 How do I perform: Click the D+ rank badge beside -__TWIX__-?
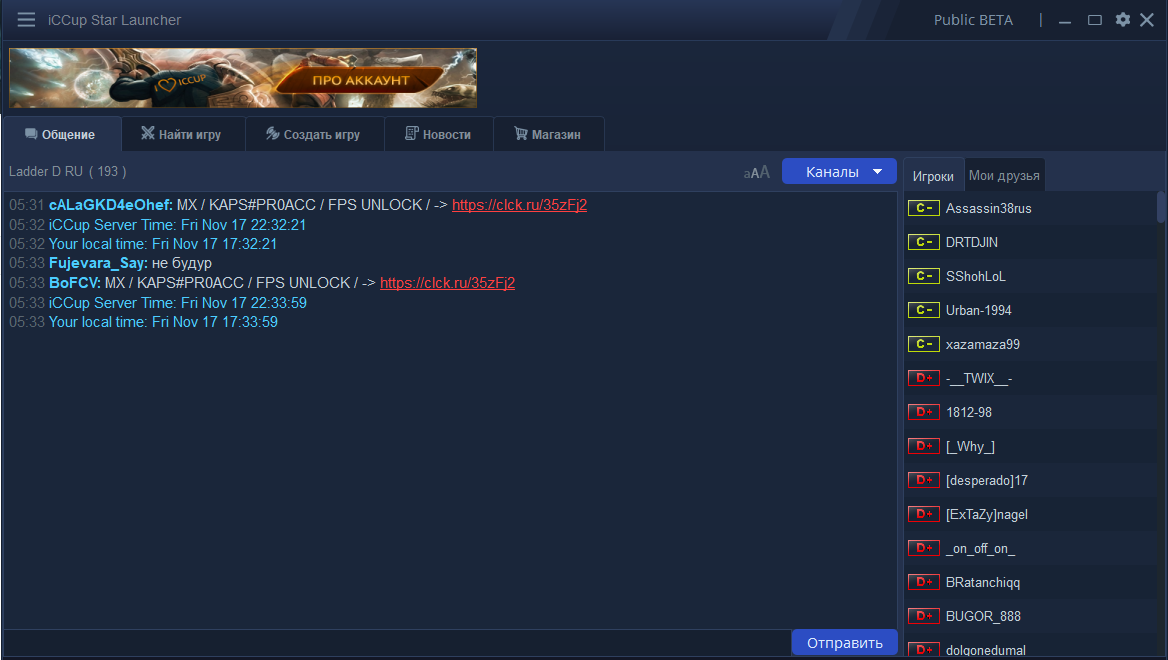tap(924, 378)
